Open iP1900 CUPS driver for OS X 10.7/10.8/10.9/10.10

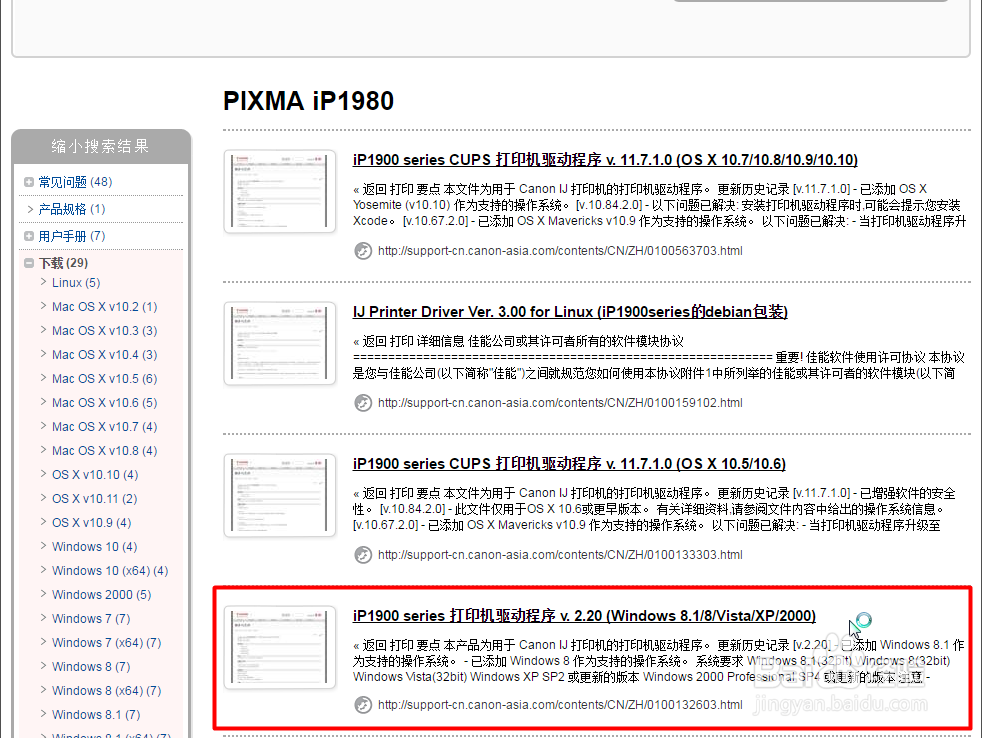coord(605,160)
